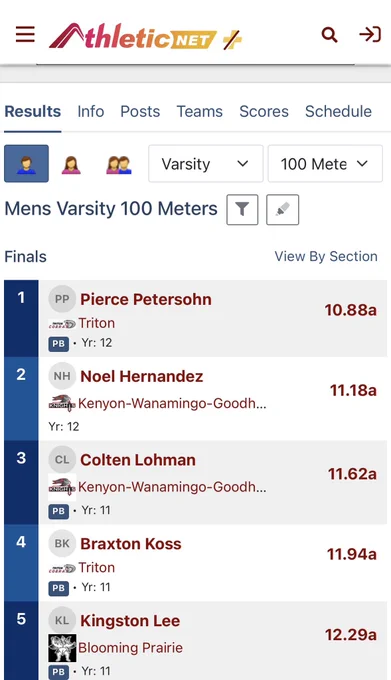This screenshot has height=680, width=391.
Task: Open the hamburger menu
Action: [x=25, y=34]
